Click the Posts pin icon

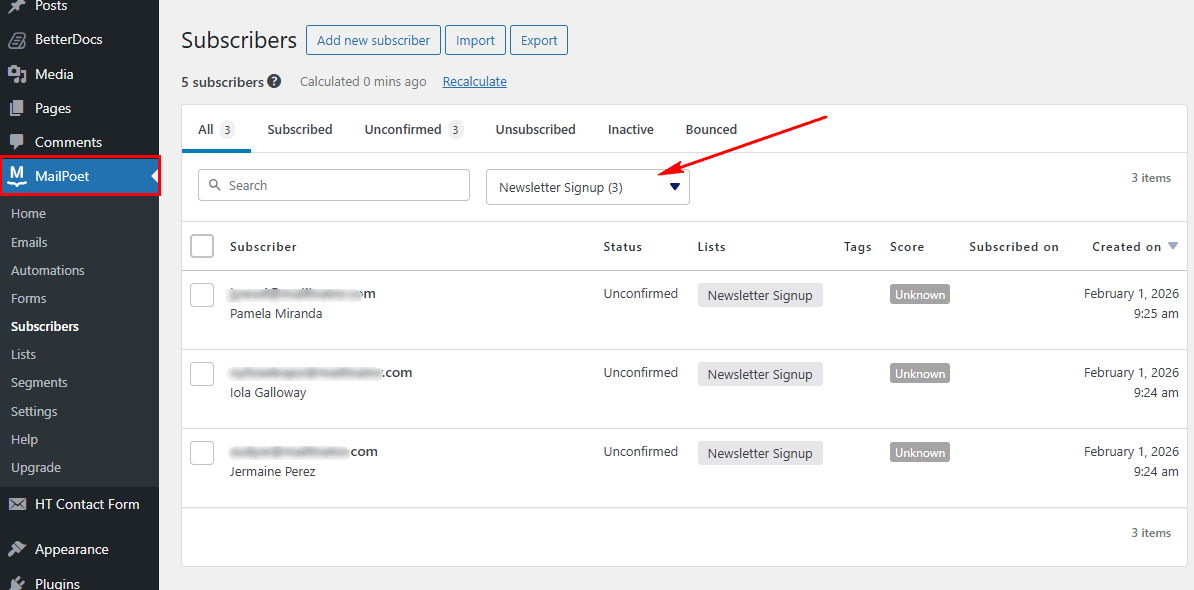(15, 7)
